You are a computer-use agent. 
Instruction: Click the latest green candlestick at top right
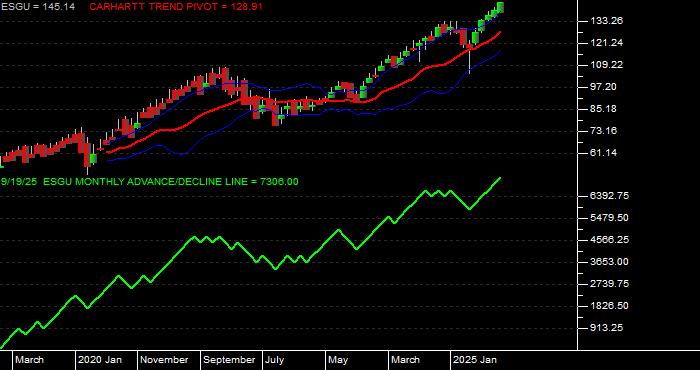[500, 8]
